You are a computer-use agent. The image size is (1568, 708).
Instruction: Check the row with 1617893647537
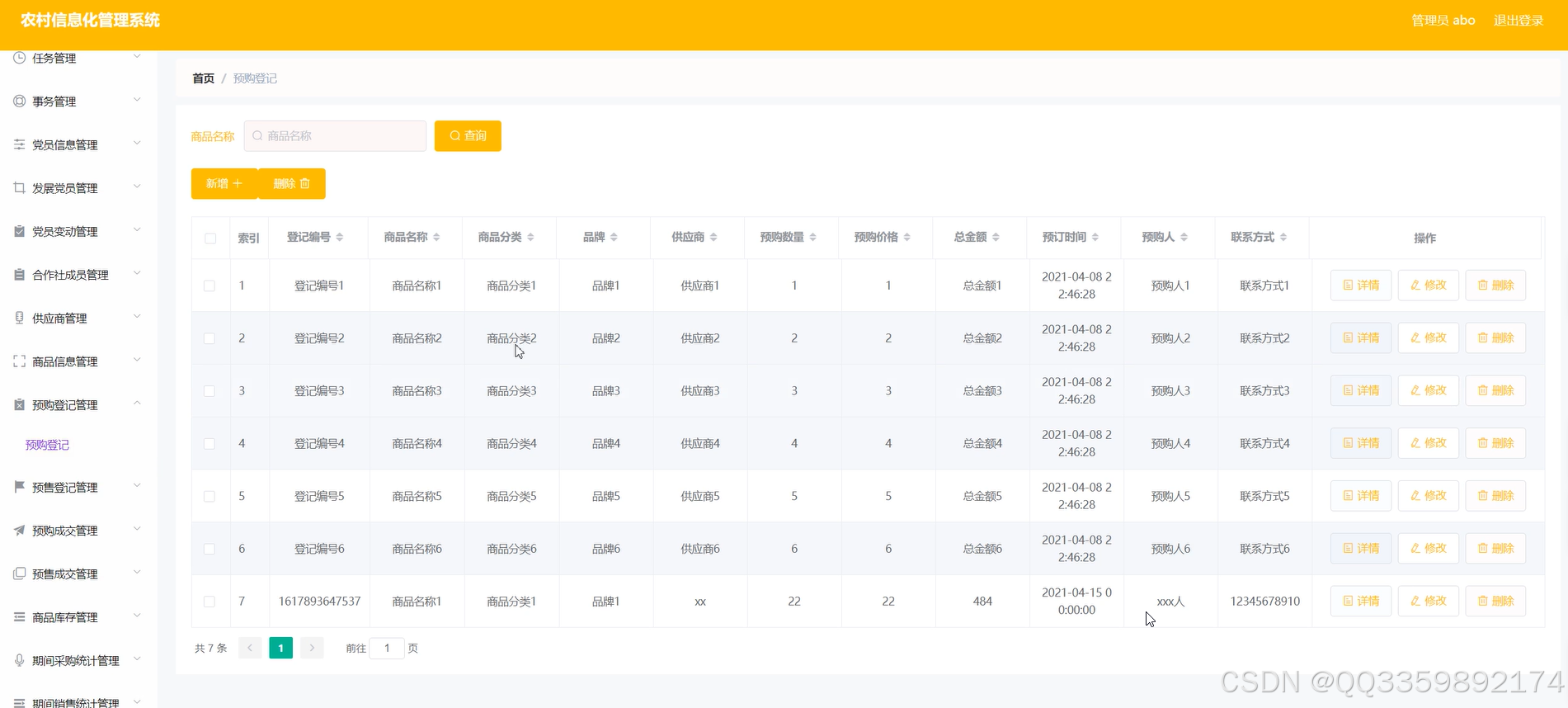210,602
